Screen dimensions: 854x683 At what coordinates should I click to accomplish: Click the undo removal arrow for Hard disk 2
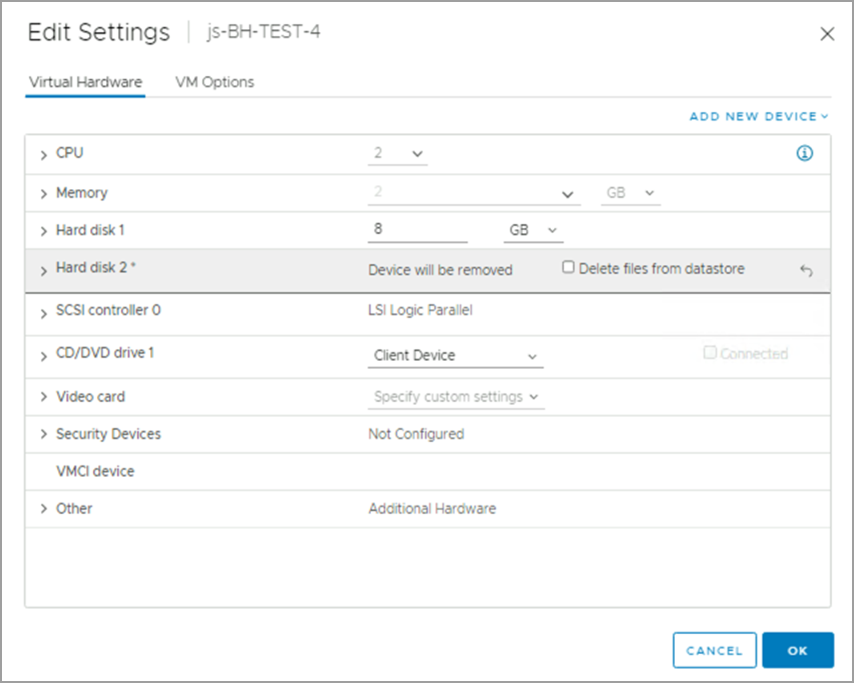(806, 270)
